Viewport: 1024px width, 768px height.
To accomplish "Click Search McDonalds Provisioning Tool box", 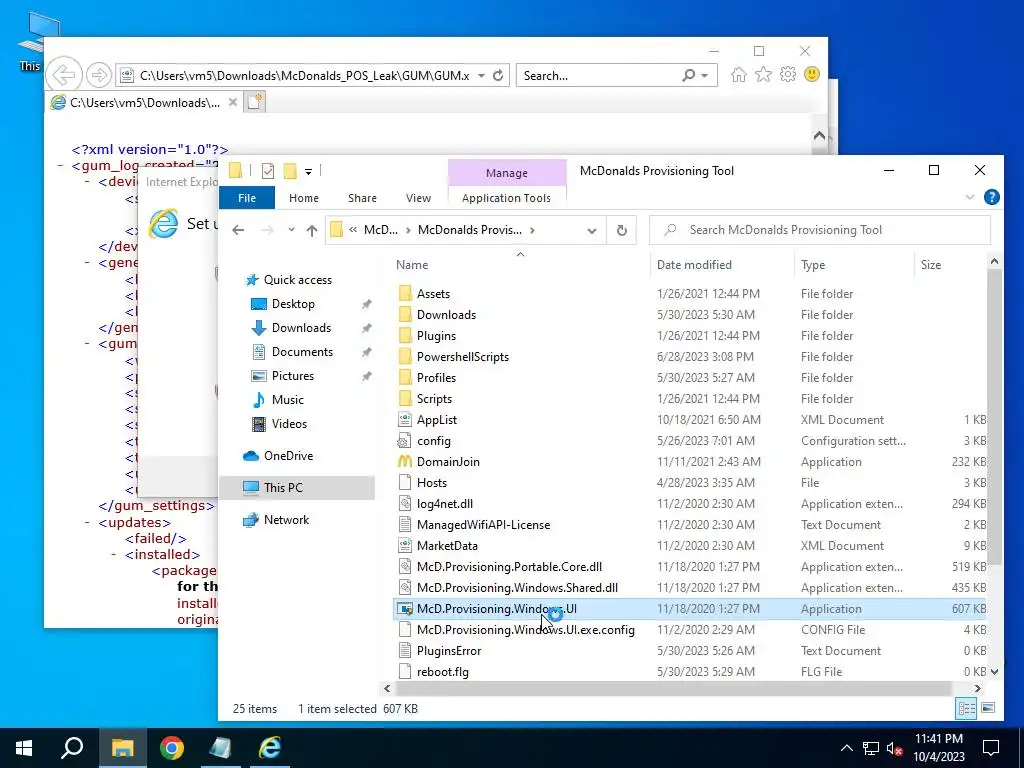I will tap(820, 230).
